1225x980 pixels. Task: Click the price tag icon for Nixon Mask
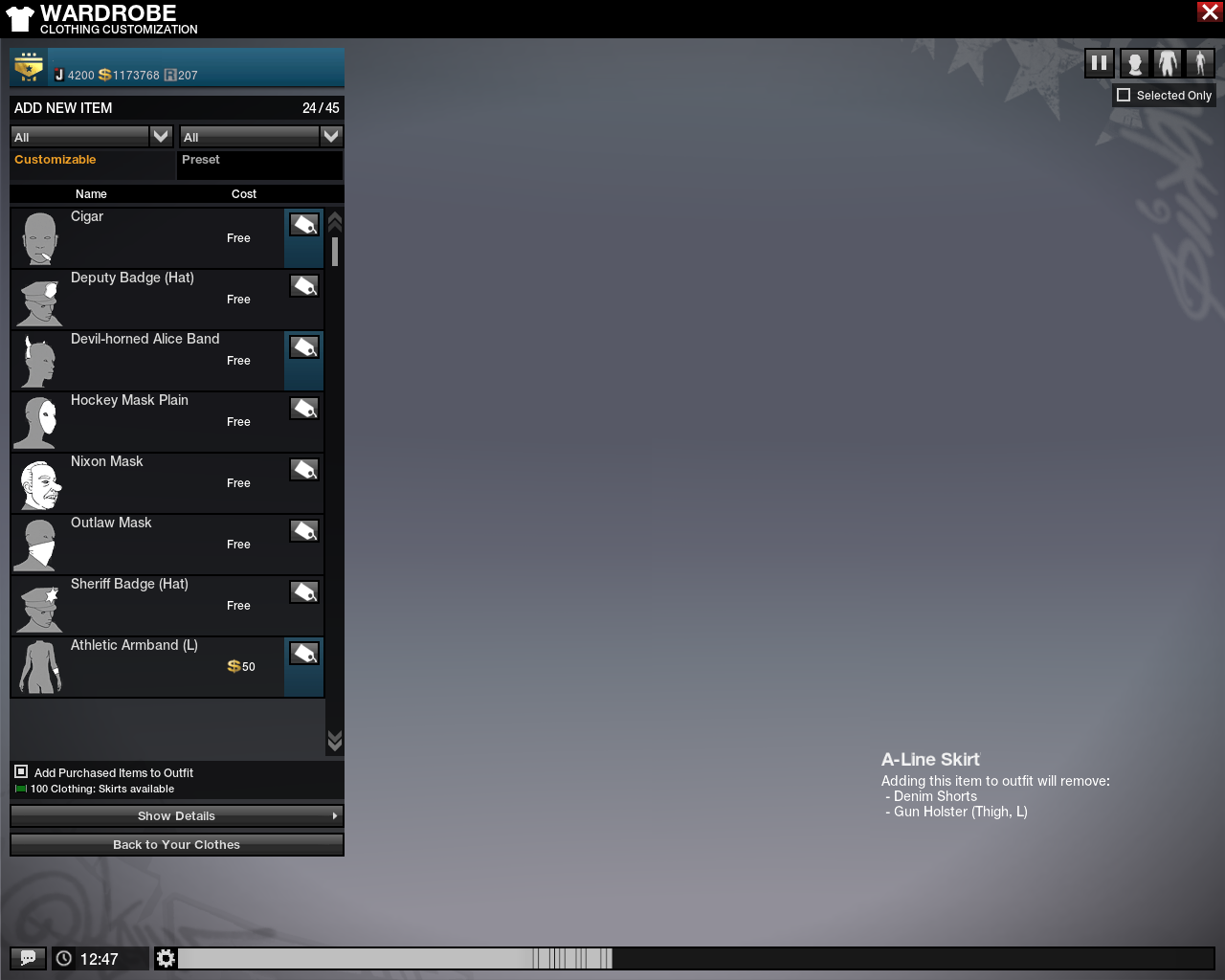[x=304, y=470]
